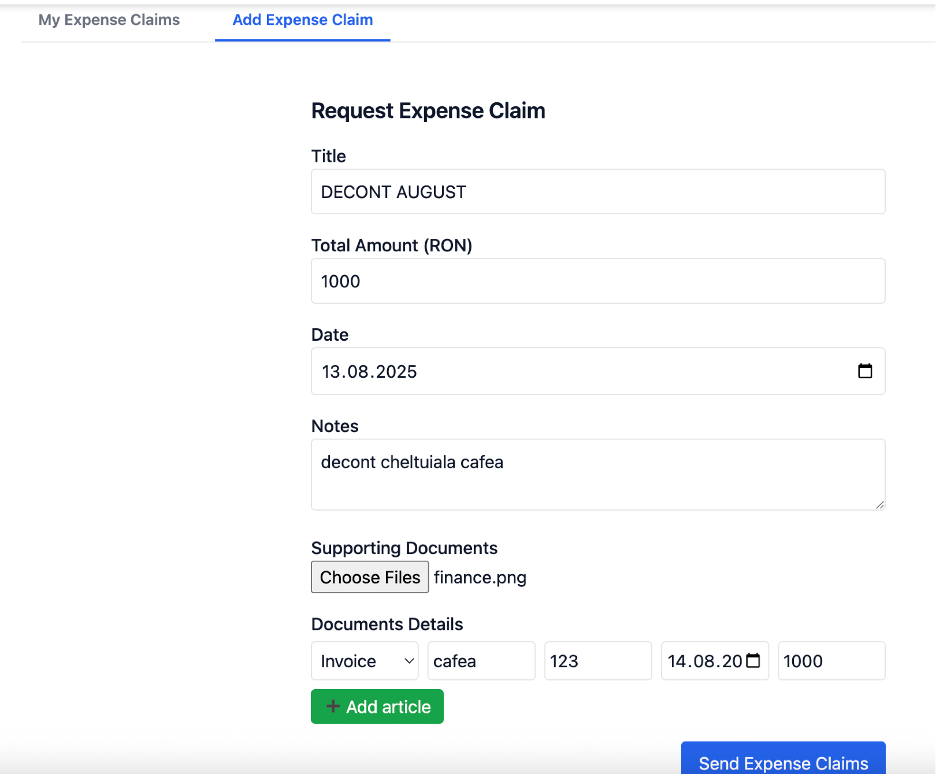Click the Supporting Documents label
This screenshot has width=936, height=774.
click(x=404, y=548)
